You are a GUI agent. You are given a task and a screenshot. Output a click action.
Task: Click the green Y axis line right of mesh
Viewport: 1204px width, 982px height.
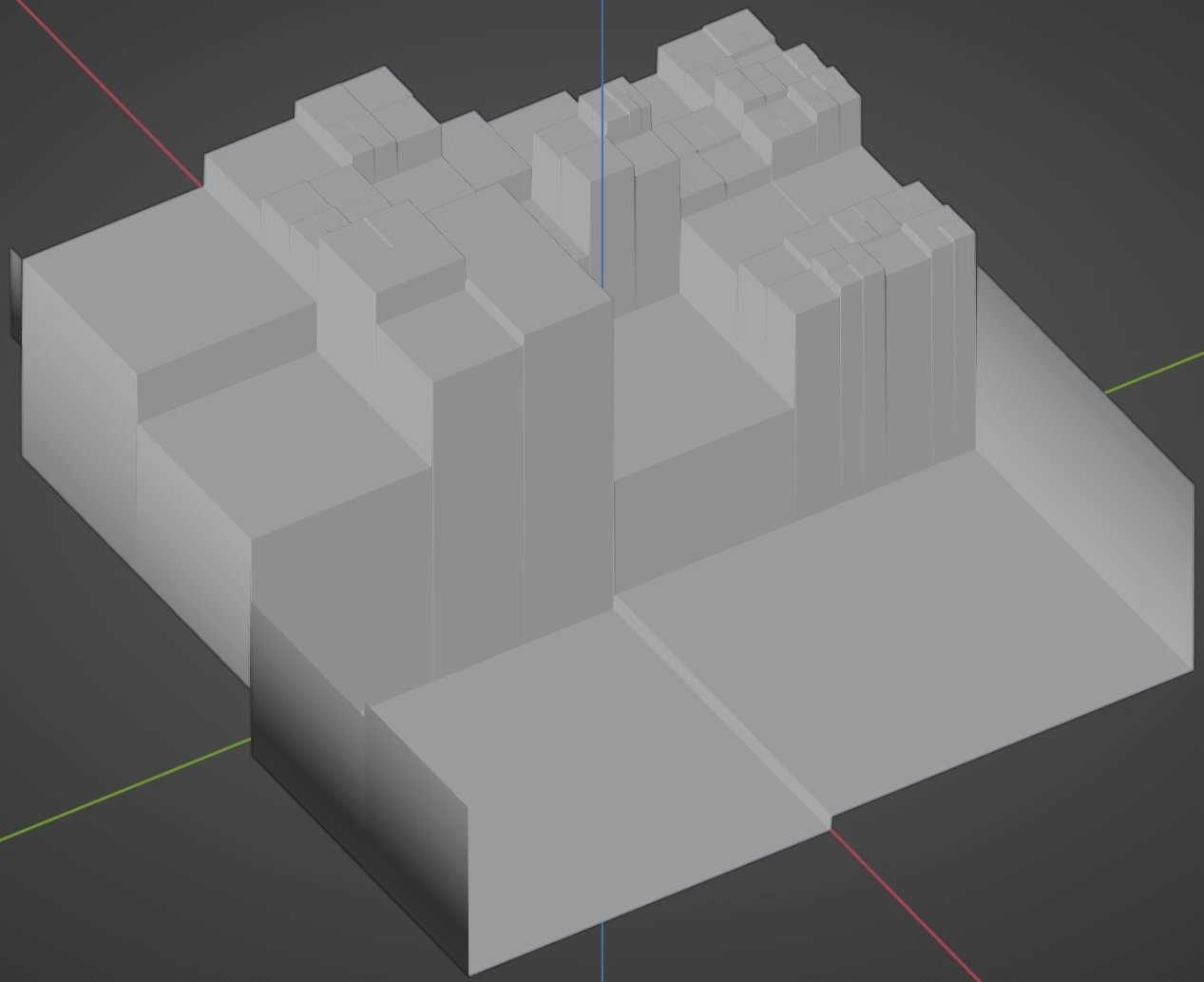coord(1155,372)
